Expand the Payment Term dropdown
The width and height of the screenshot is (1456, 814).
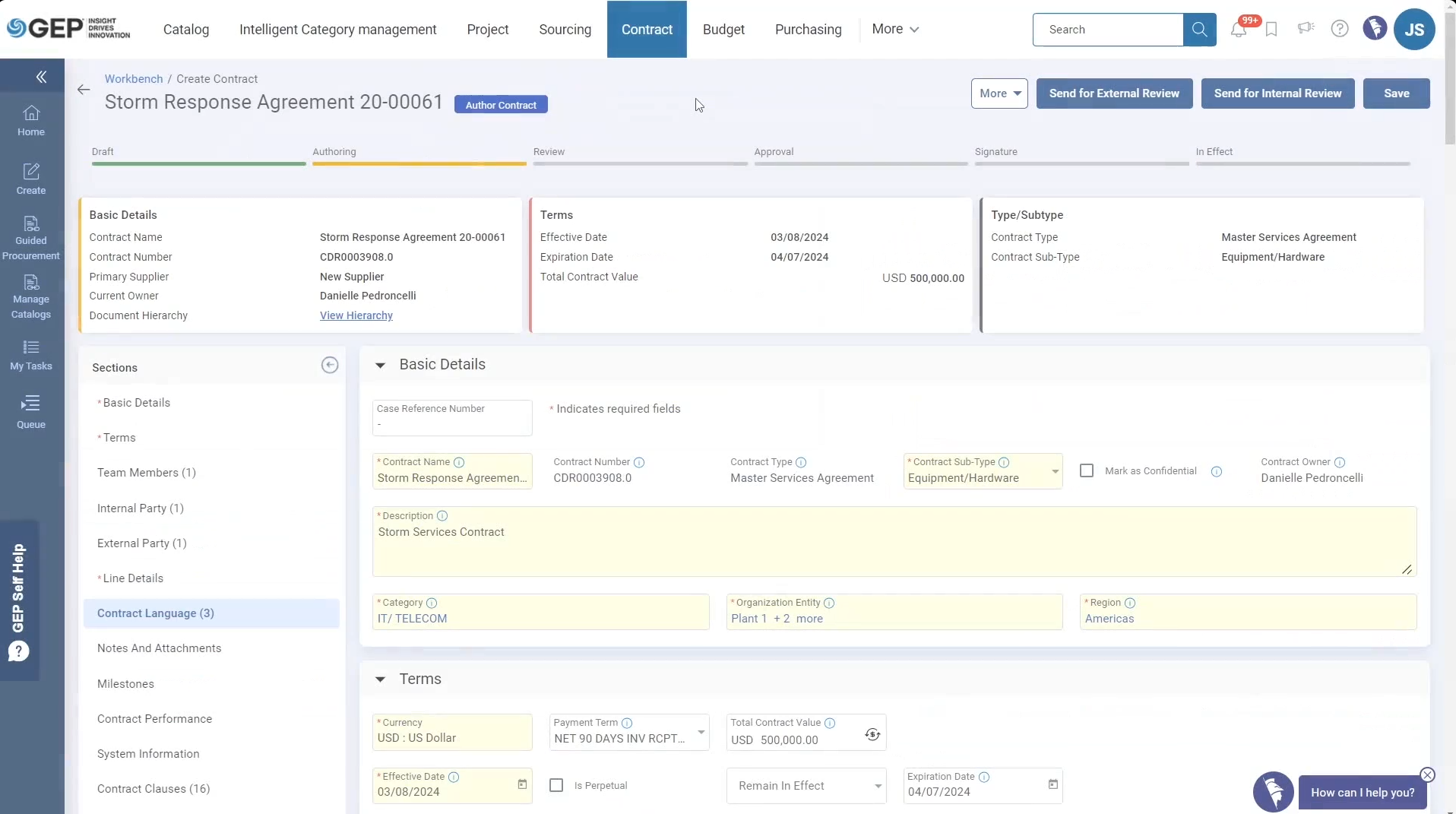(x=701, y=733)
